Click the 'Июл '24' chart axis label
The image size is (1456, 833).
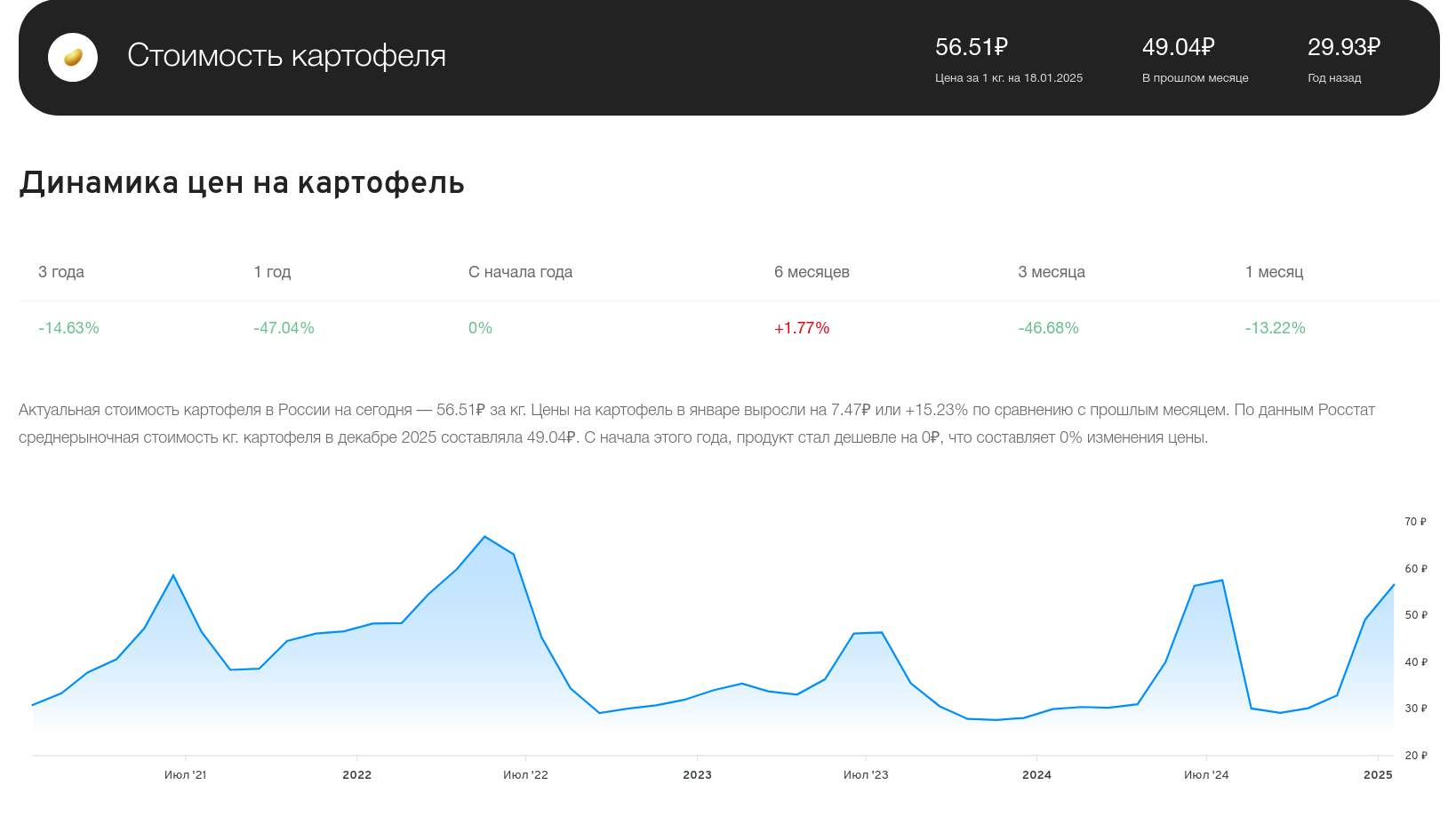pyautogui.click(x=1206, y=775)
